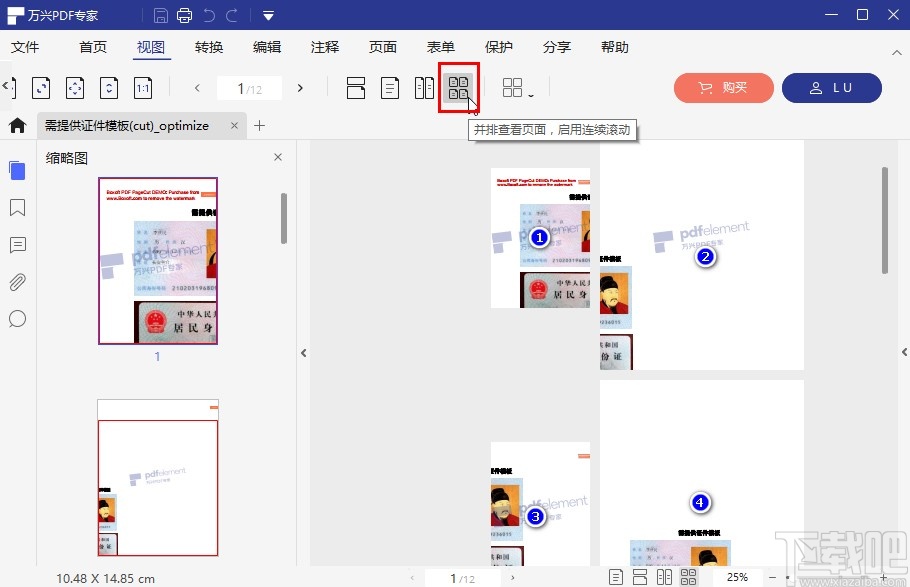Select single page view mode

[x=389, y=88]
